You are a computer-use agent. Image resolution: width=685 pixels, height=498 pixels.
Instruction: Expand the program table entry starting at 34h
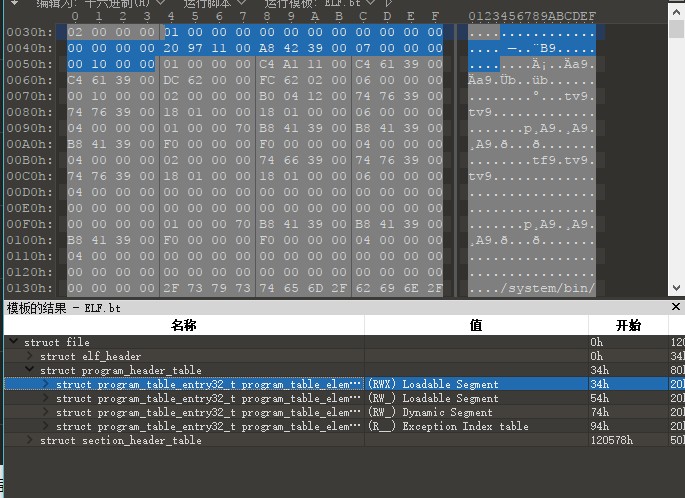(46, 384)
